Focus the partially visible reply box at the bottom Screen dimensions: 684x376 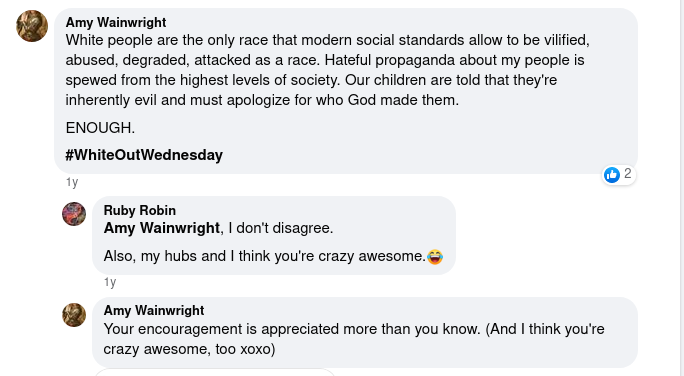pyautogui.click(x=215, y=372)
